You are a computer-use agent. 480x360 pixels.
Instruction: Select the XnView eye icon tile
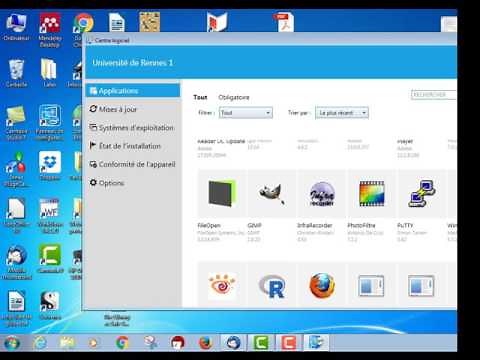coord(222,285)
